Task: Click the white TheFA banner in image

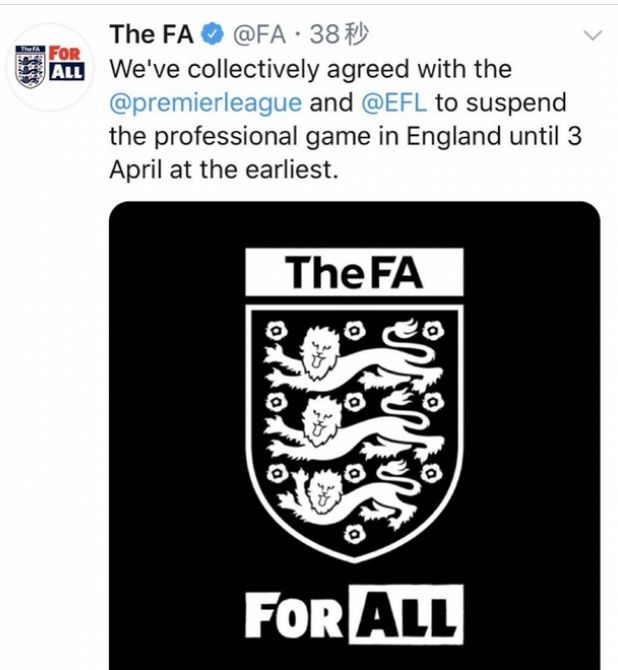Action: (354, 272)
